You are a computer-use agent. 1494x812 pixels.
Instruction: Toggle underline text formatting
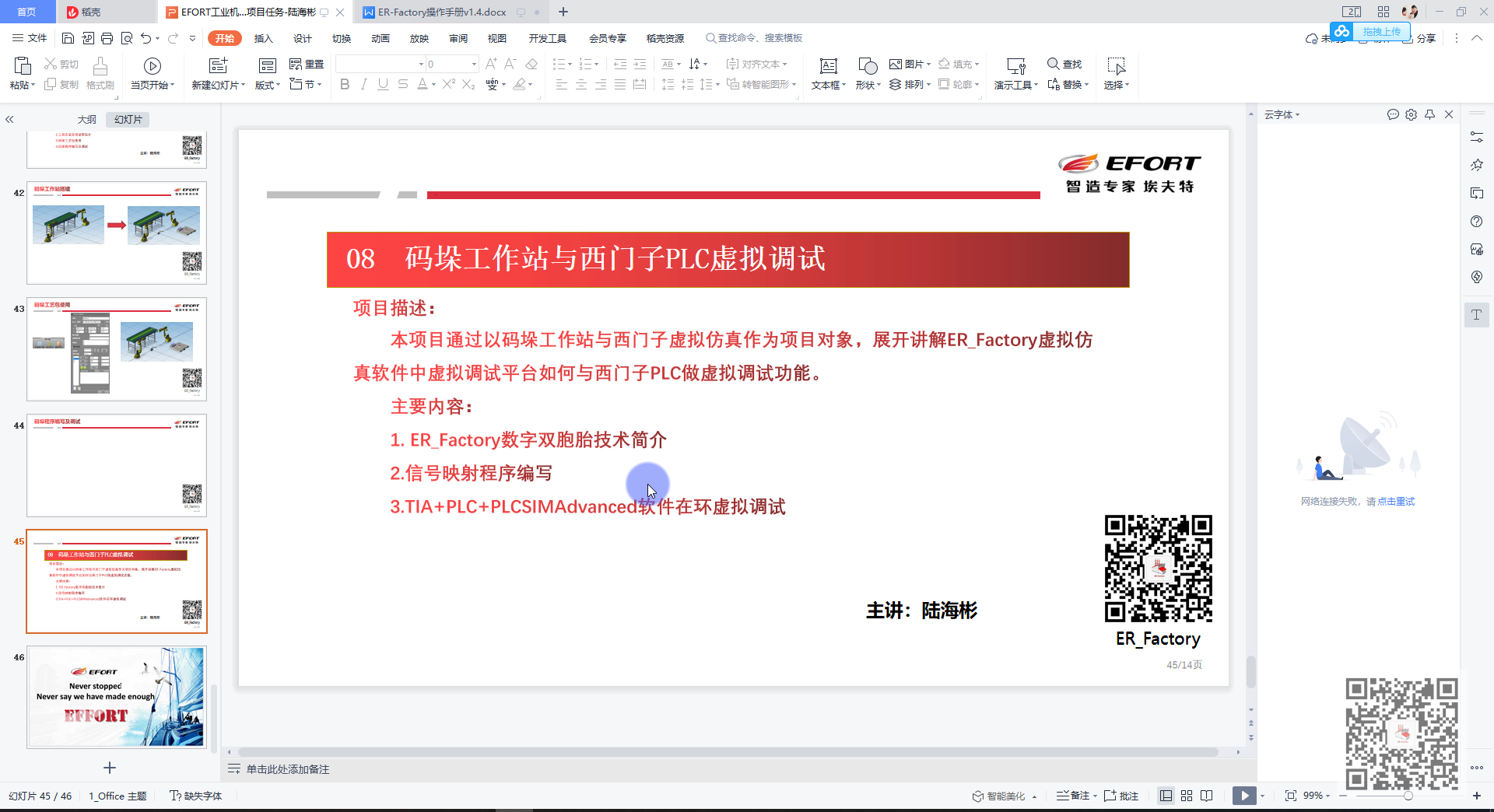[383, 84]
